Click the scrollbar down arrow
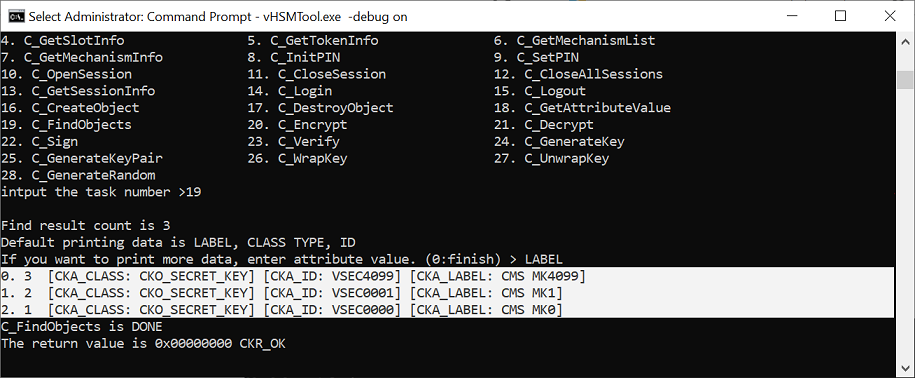The width and height of the screenshot is (915, 378). [x=905, y=368]
